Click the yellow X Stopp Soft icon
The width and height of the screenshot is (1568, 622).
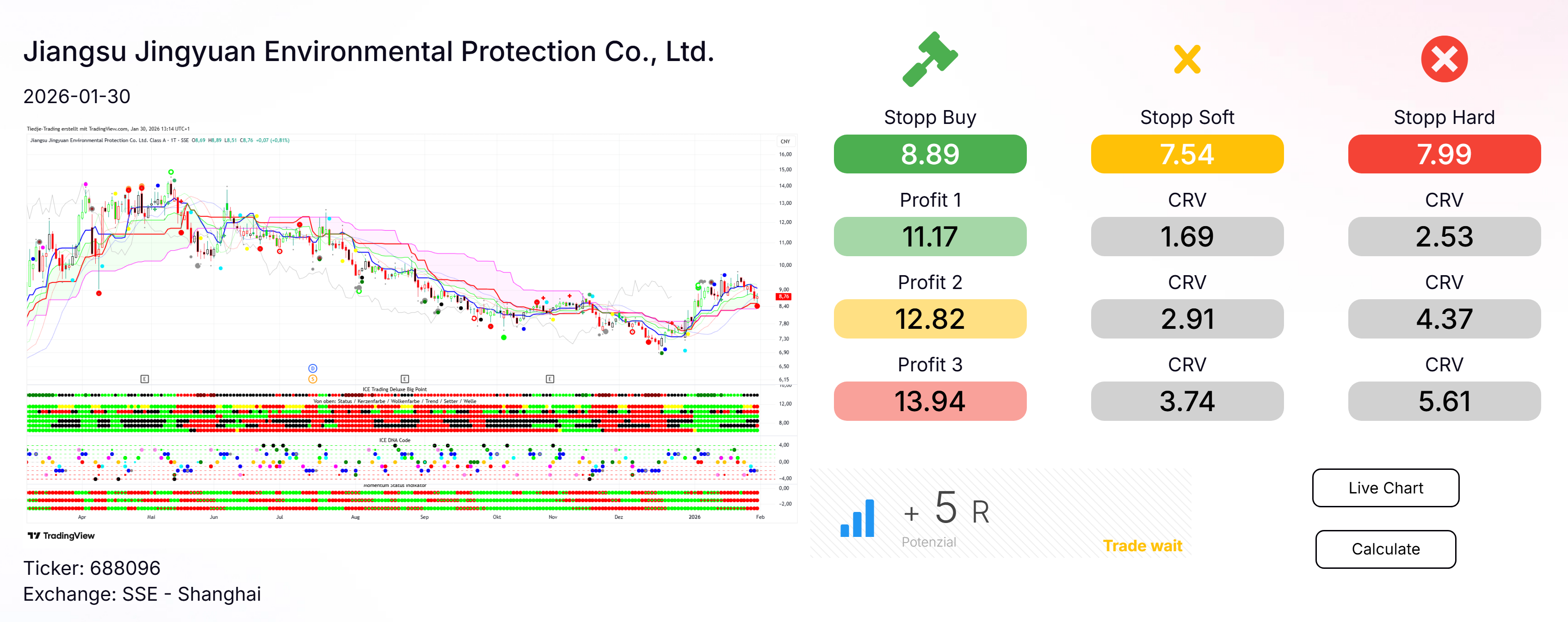click(1187, 59)
